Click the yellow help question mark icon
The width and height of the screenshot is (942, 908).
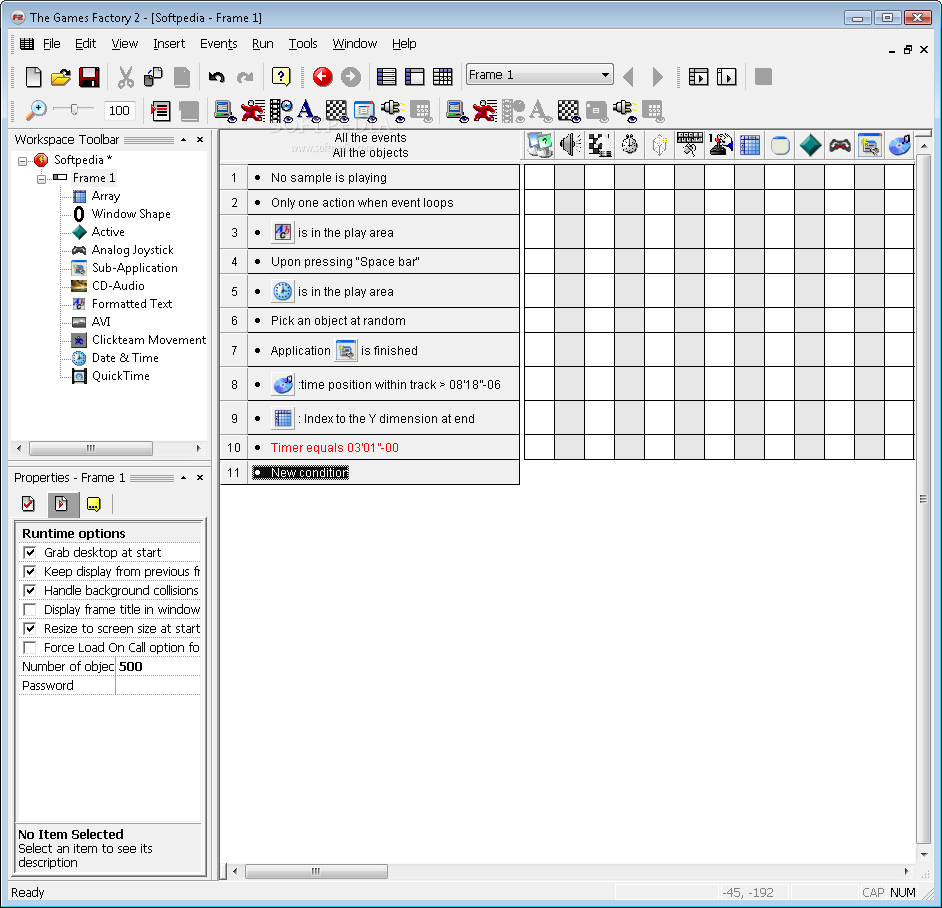(281, 77)
